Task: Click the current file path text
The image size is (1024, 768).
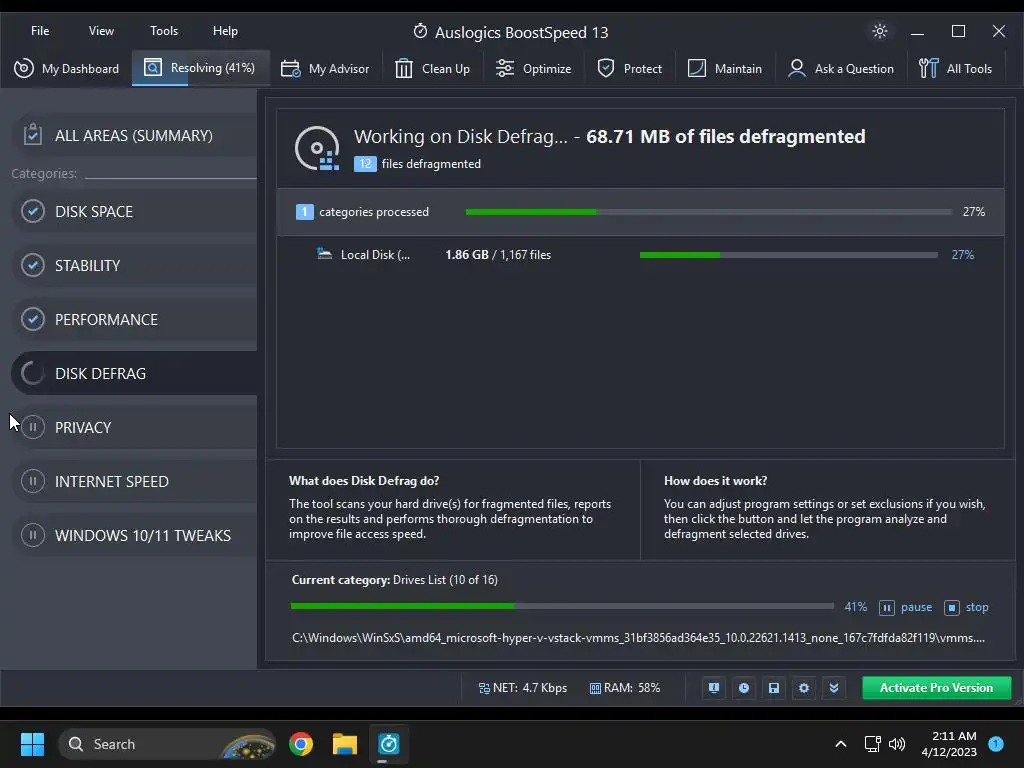Action: (x=638, y=637)
